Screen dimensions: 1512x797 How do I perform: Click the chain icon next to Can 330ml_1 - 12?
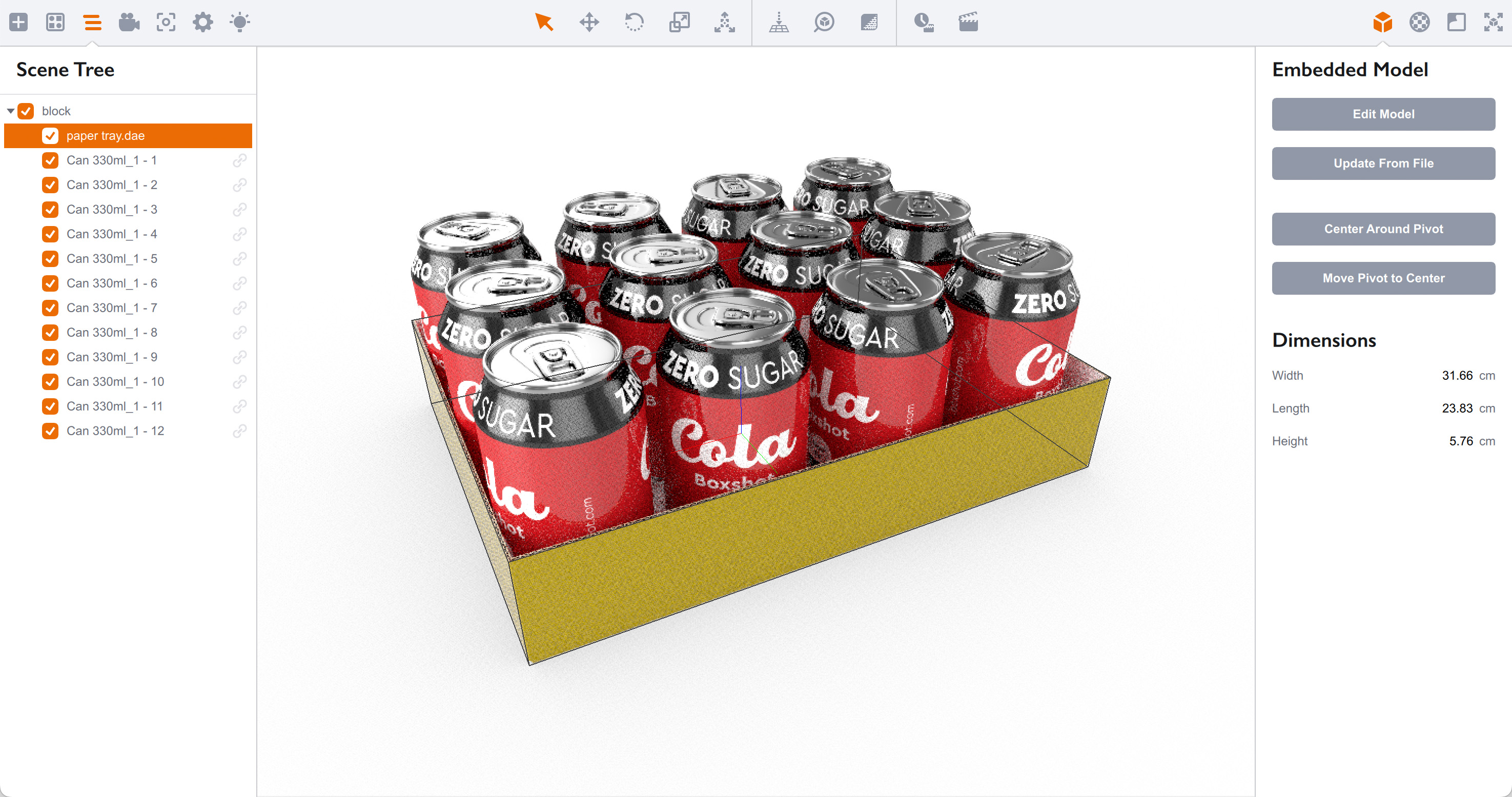coord(240,431)
